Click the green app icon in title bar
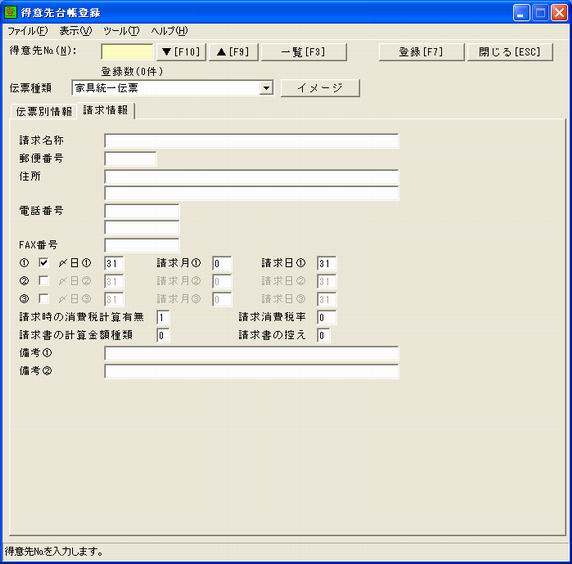Viewport: 572px width, 564px height. [10, 12]
